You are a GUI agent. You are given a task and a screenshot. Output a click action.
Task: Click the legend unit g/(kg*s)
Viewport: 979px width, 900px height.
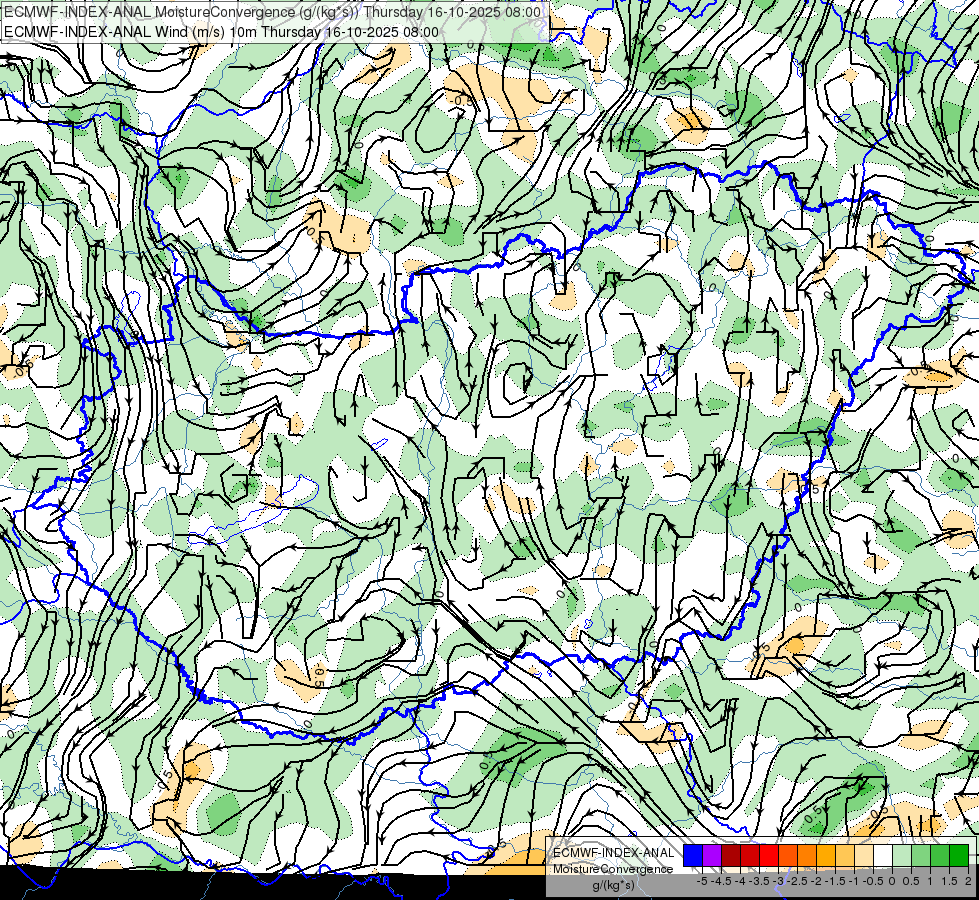coord(613,886)
